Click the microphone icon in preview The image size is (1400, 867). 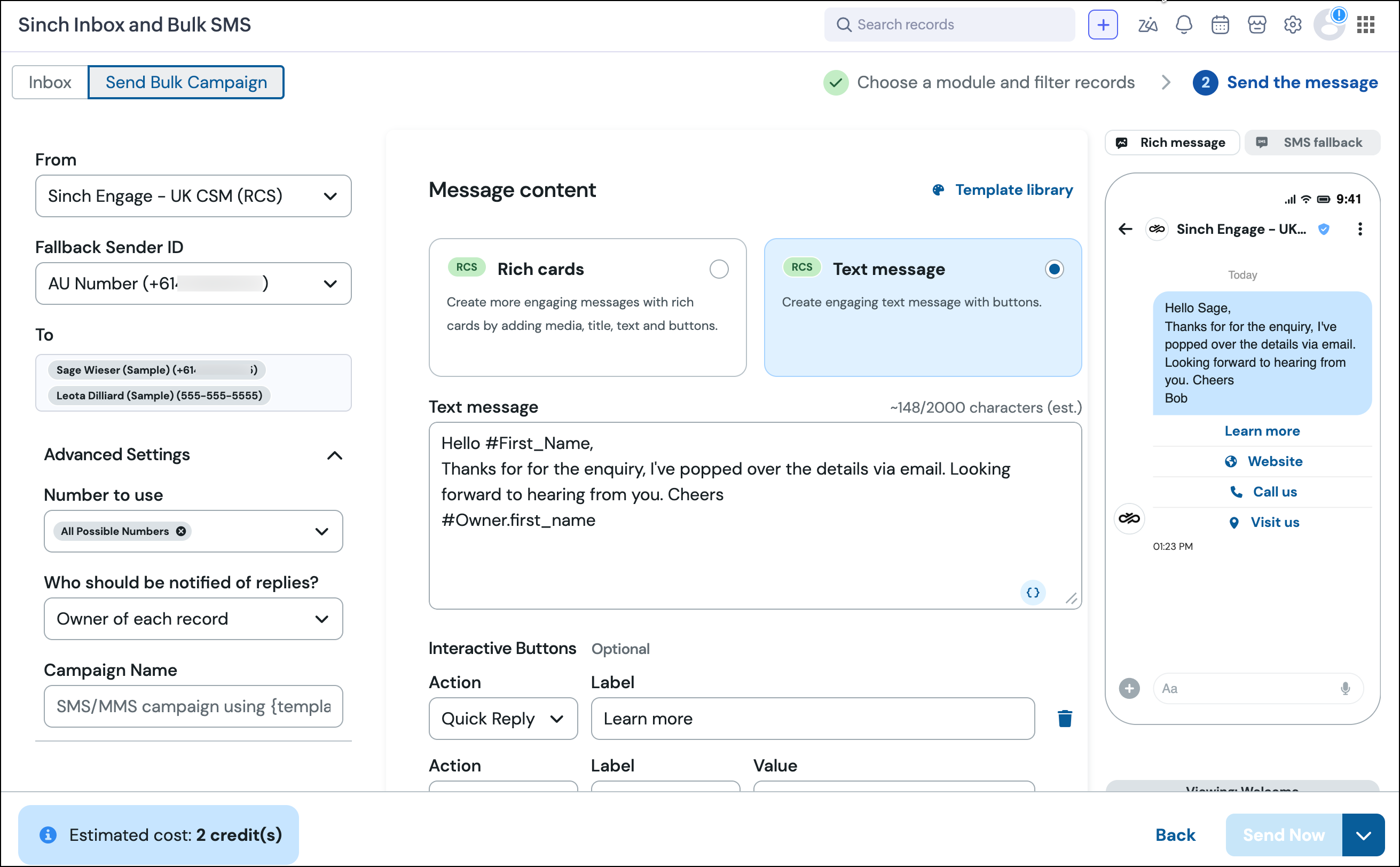tap(1345, 688)
